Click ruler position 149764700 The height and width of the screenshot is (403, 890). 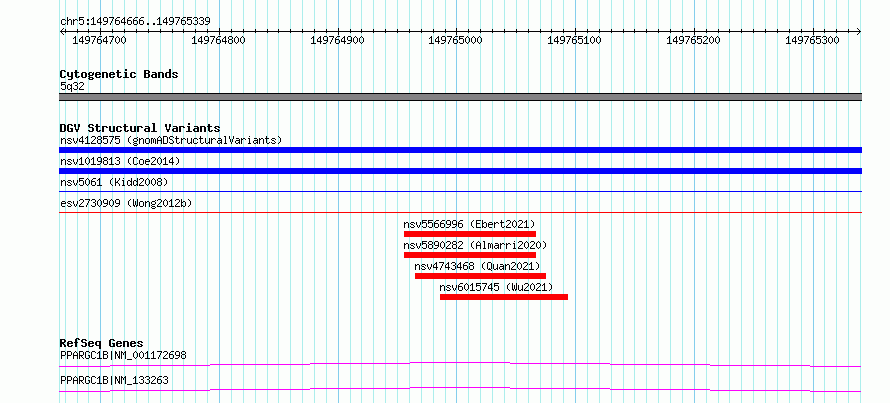point(100,40)
